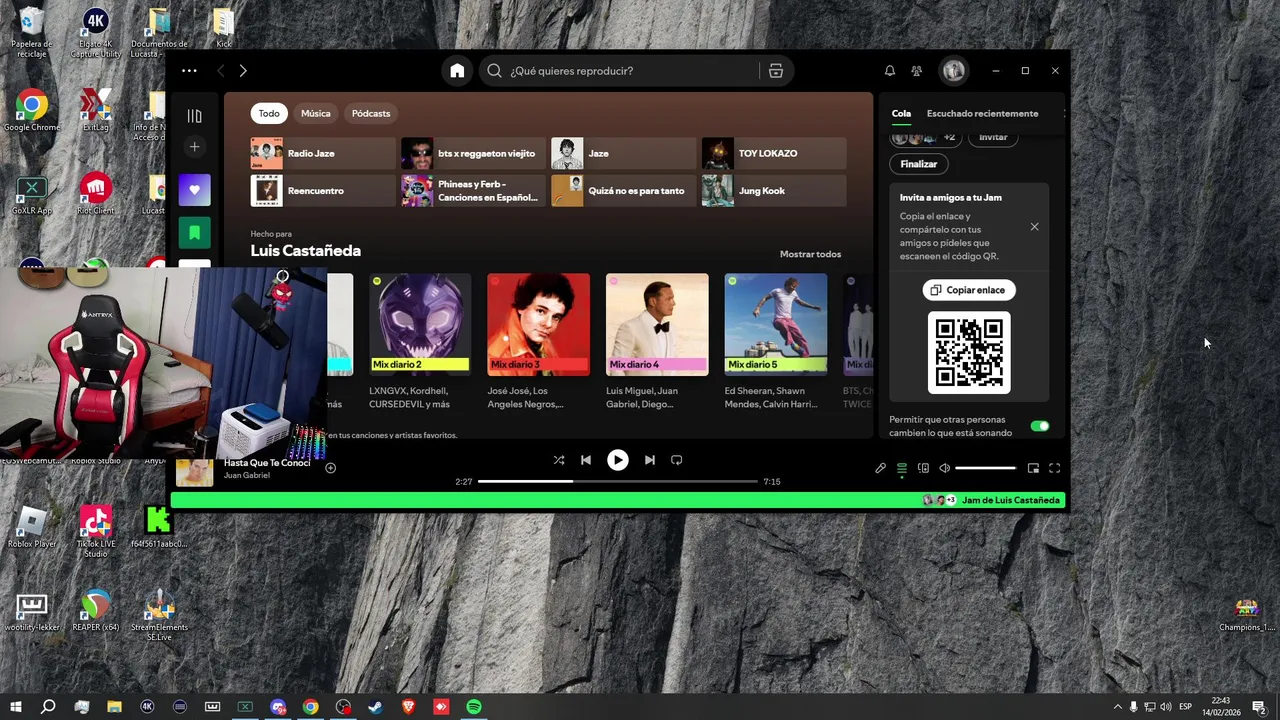
Task: Open Jung Kook shortcut
Action: [x=773, y=191]
